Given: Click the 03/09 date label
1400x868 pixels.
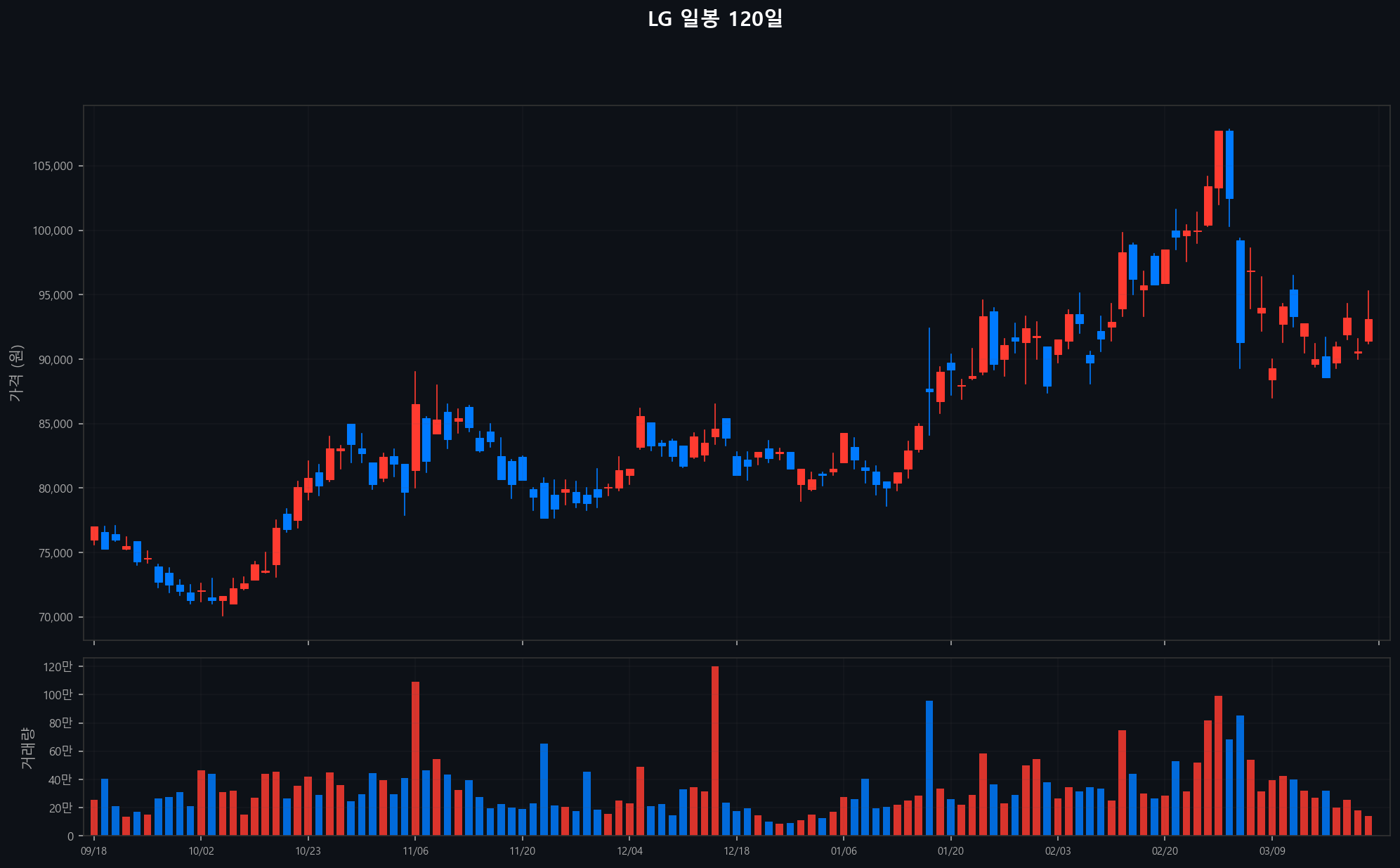Looking at the screenshot, I should pos(1271,851).
